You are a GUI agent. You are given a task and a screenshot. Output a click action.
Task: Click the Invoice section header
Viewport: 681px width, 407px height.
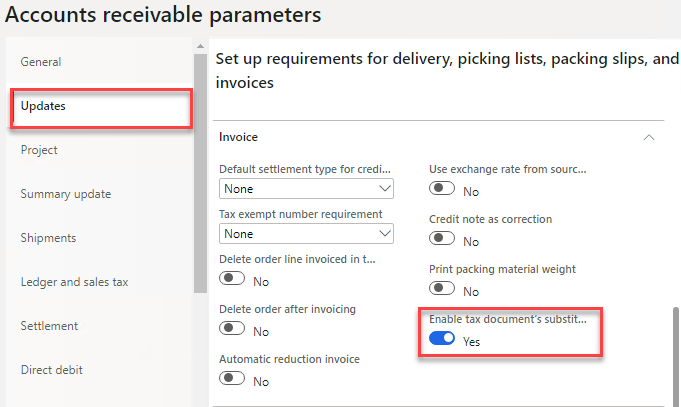(x=239, y=137)
